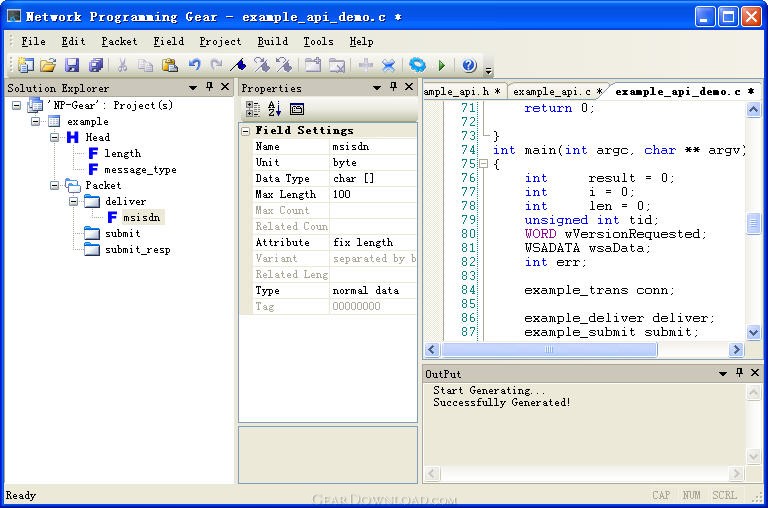Select the submit packet folder
The width and height of the screenshot is (768, 508).
pyautogui.click(x=122, y=234)
